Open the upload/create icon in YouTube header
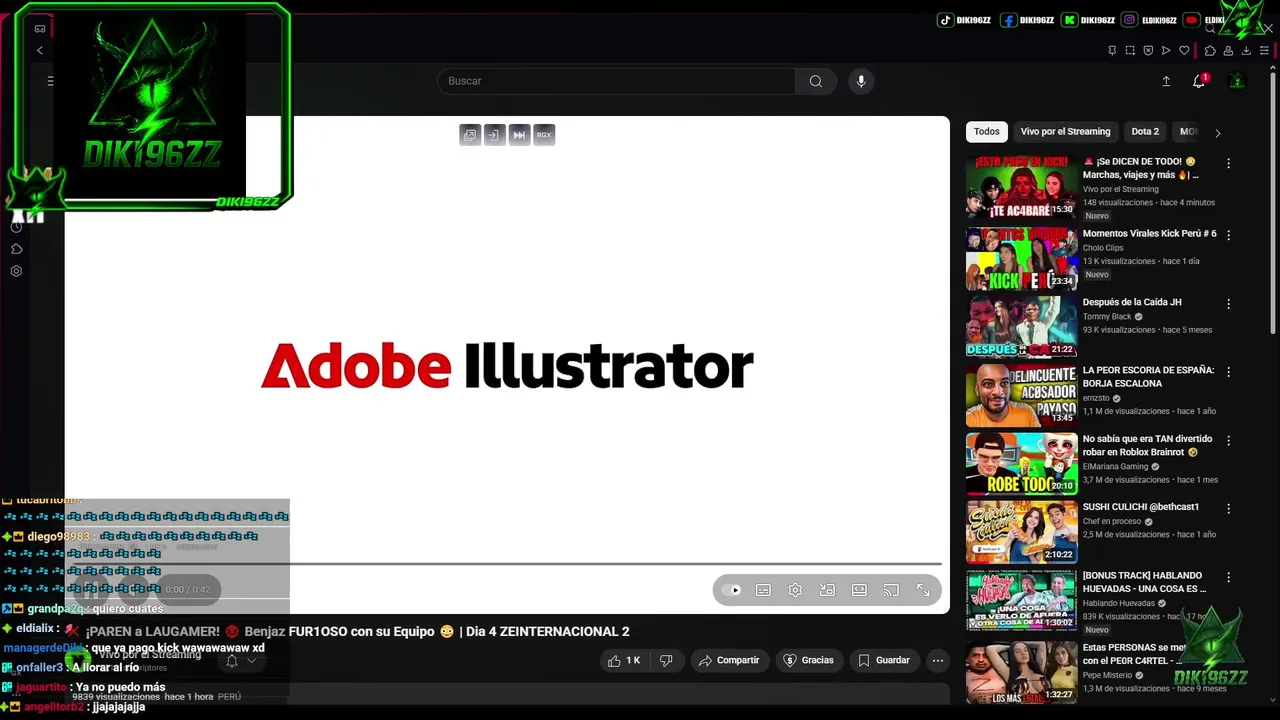The image size is (1280, 720). pyautogui.click(x=1166, y=81)
